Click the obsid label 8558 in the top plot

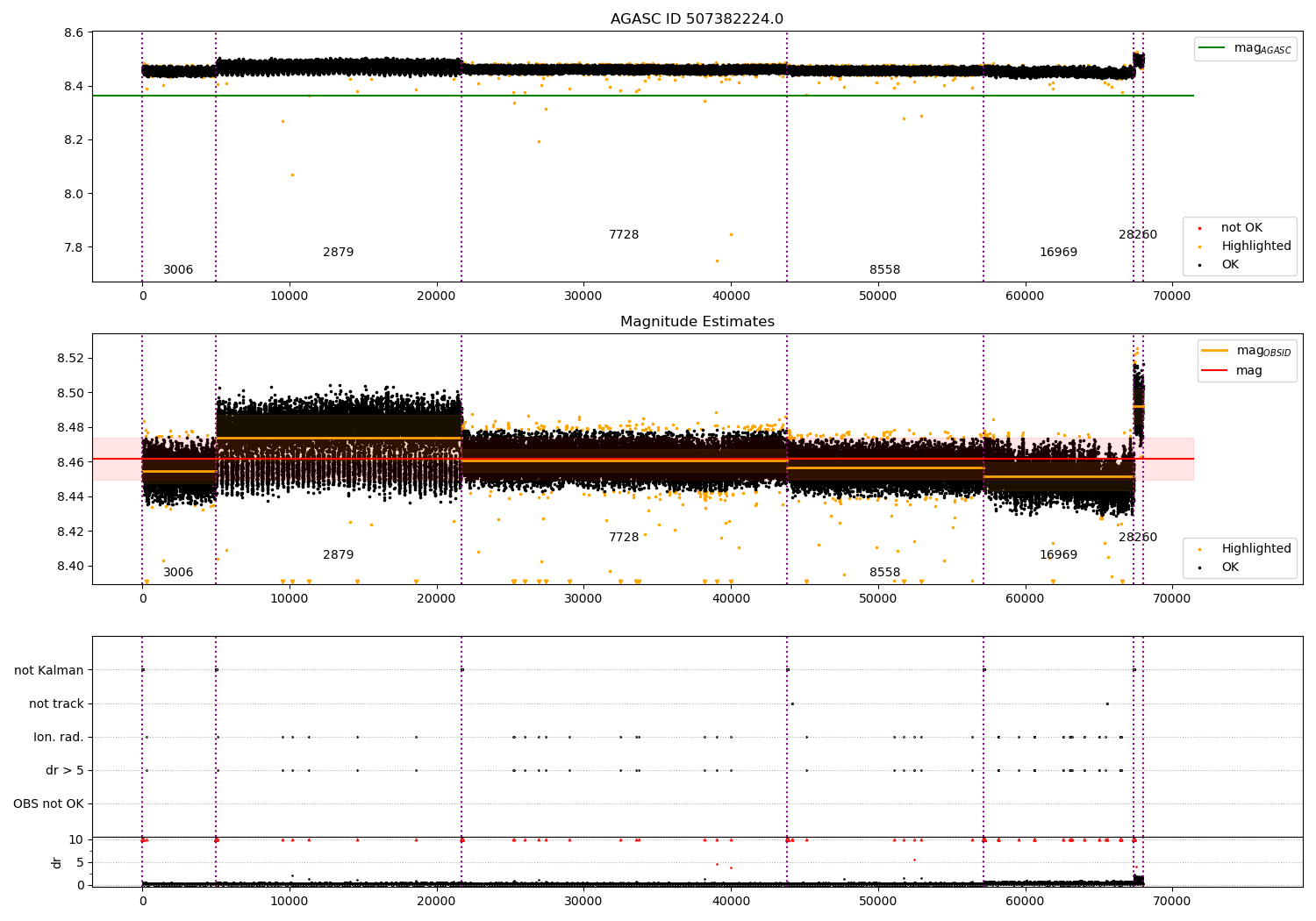click(x=884, y=270)
